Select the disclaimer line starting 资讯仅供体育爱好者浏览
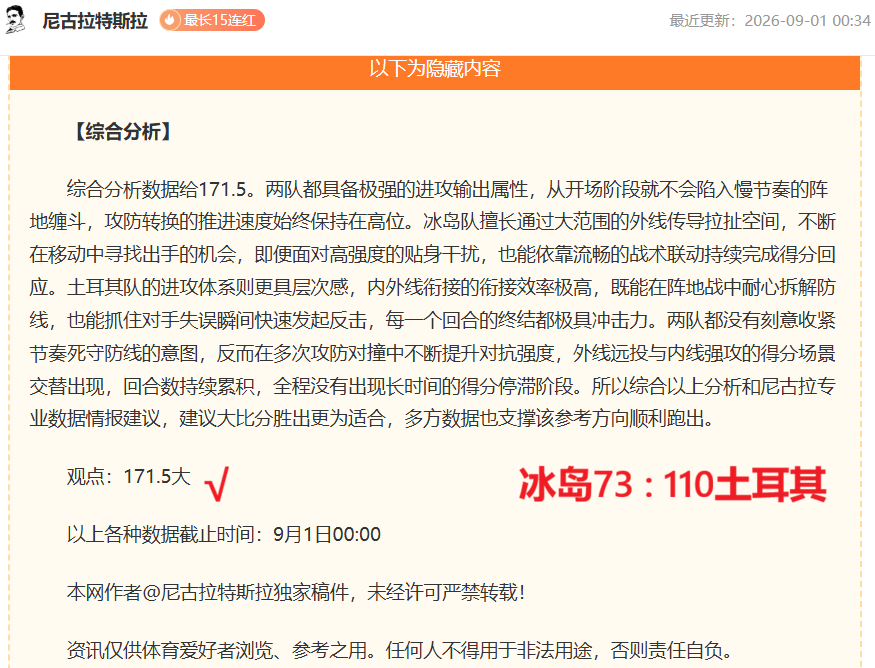The image size is (875, 668). click(x=400, y=650)
